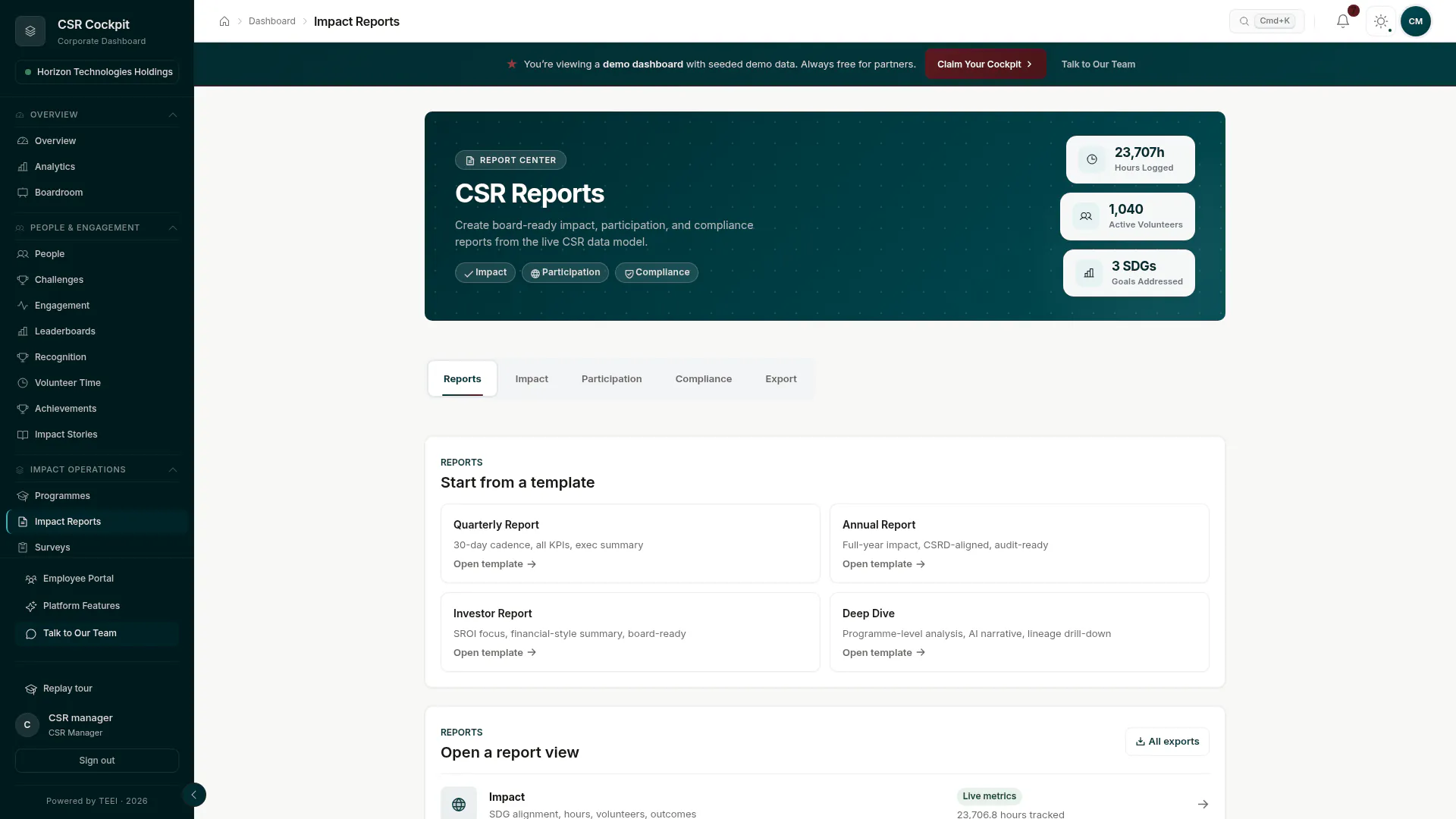Click the 3 SDGs Goals Addressed card
The height and width of the screenshot is (819, 1456).
pos(1129,273)
